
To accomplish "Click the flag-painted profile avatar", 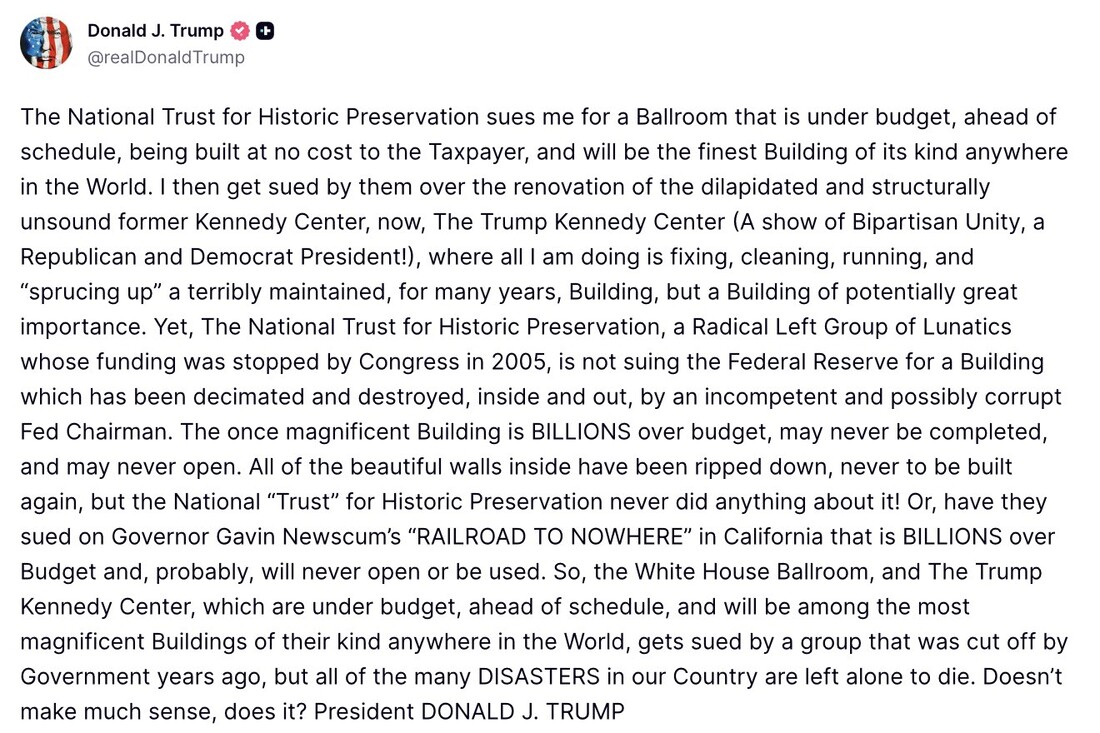I will pyautogui.click(x=46, y=43).
